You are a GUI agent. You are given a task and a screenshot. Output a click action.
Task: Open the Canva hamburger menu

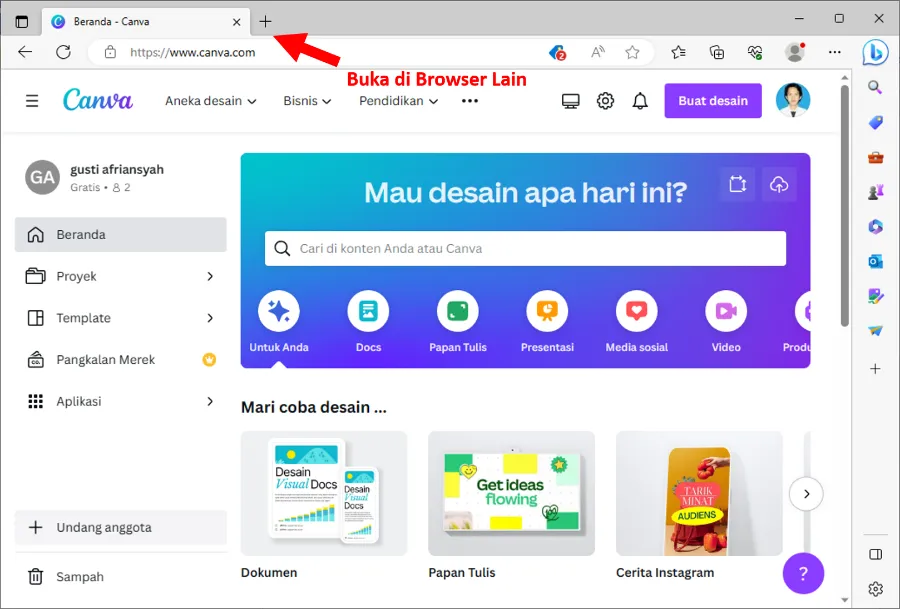click(x=32, y=101)
